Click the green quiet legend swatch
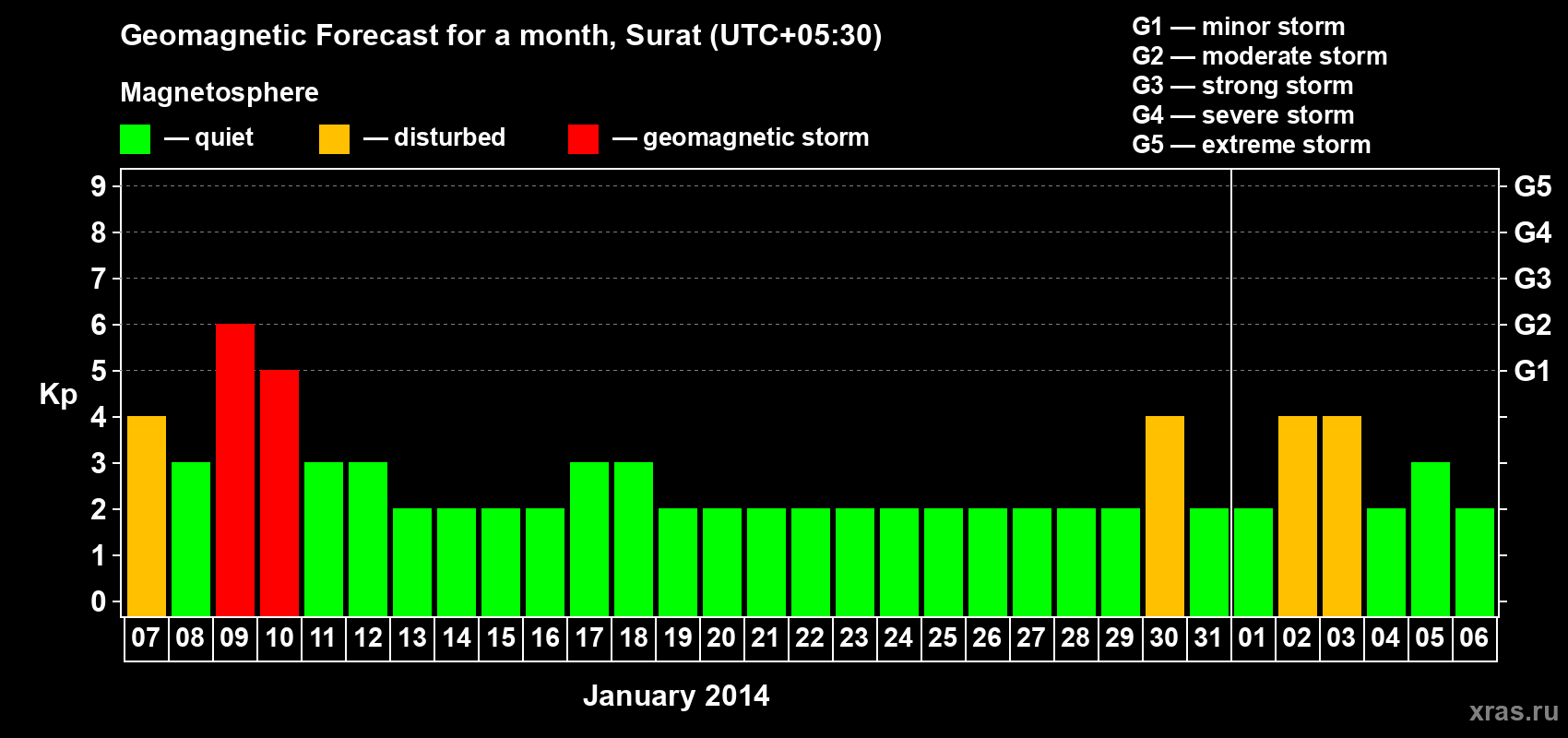The height and width of the screenshot is (738, 1568). (x=135, y=139)
